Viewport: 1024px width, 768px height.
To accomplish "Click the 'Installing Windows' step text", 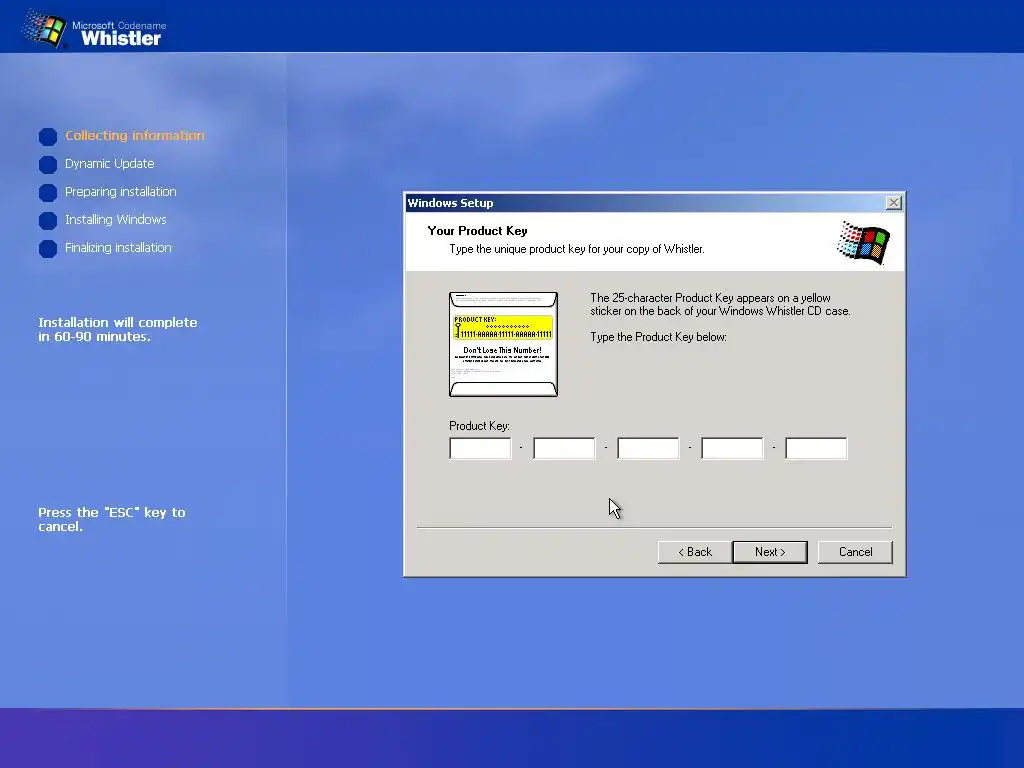I will 116,220.
